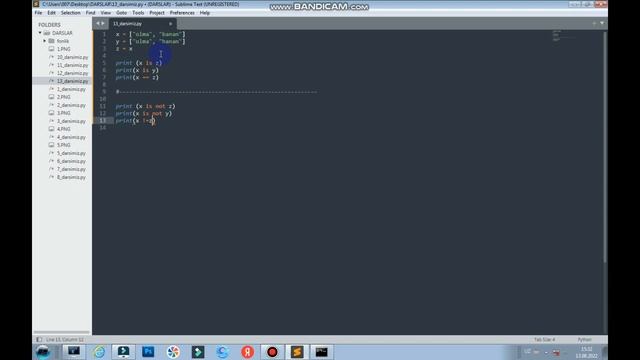The width and height of the screenshot is (640, 360).
Task: Click the dashed comment on line 9
Action: pyautogui.click(x=216, y=92)
